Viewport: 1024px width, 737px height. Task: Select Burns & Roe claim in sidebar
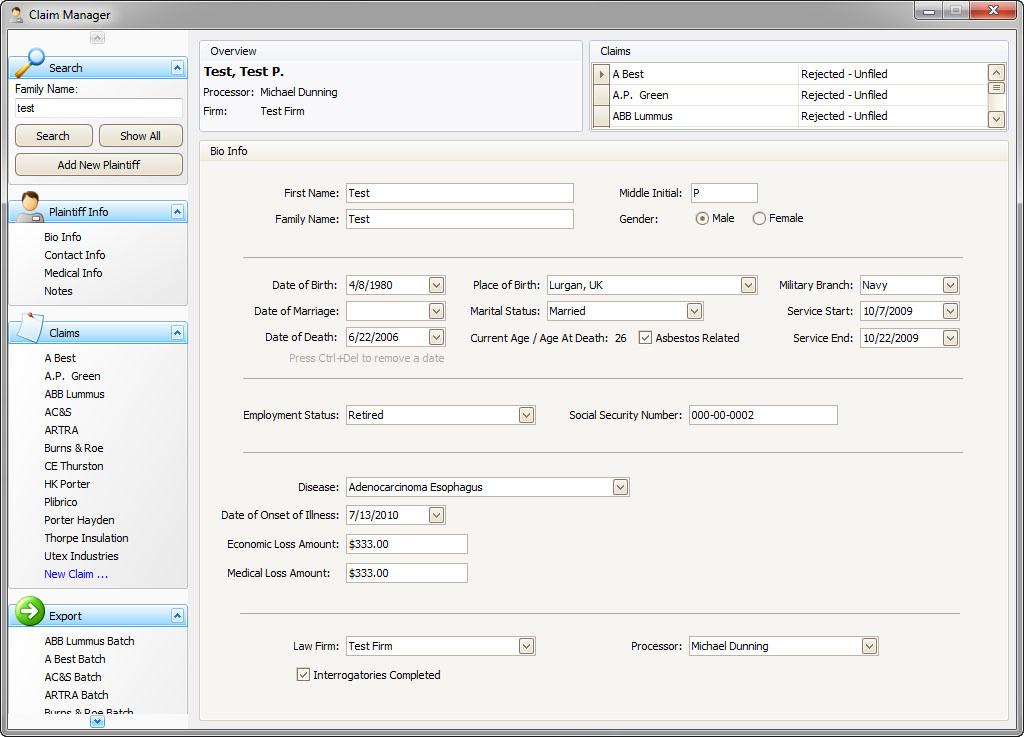[73, 448]
